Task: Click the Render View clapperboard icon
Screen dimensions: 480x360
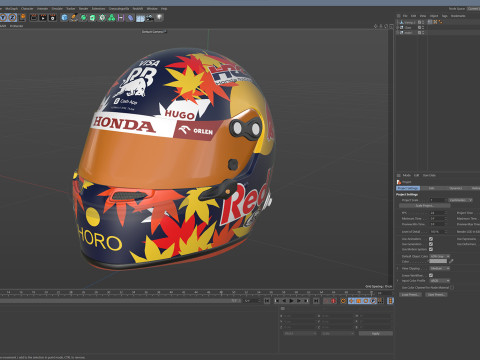Action: [34, 17]
